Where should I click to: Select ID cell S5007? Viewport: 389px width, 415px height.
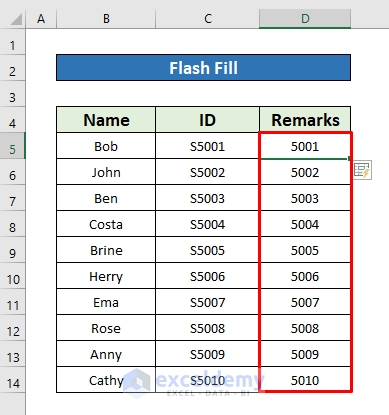[x=207, y=302]
